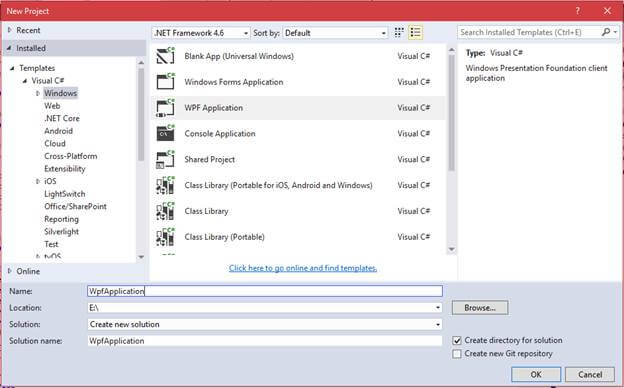Toggle Create directory for solution checkbox
624x388 pixels.
pyautogui.click(x=457, y=341)
